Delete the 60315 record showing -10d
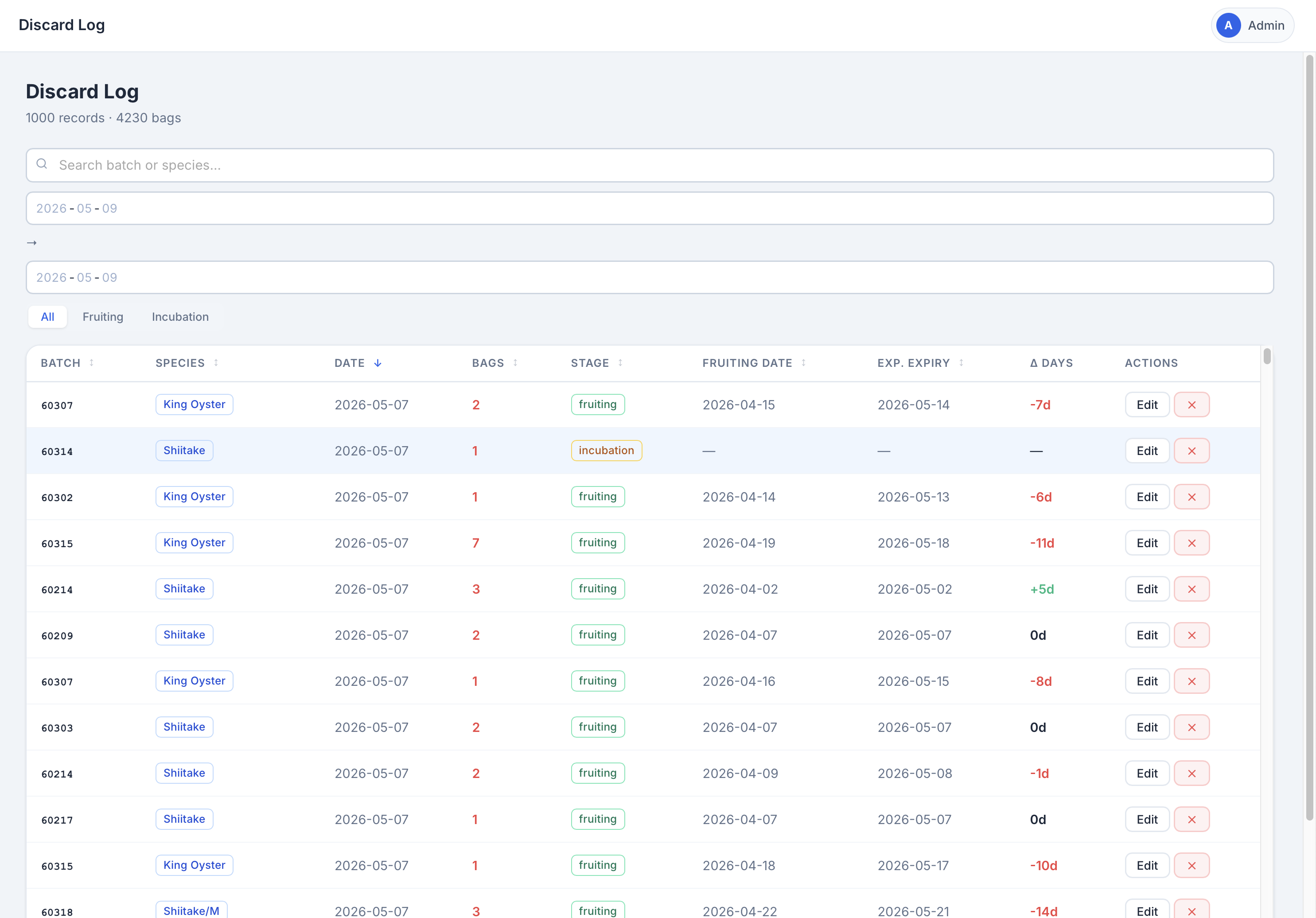The image size is (1316, 918). 1191,865
